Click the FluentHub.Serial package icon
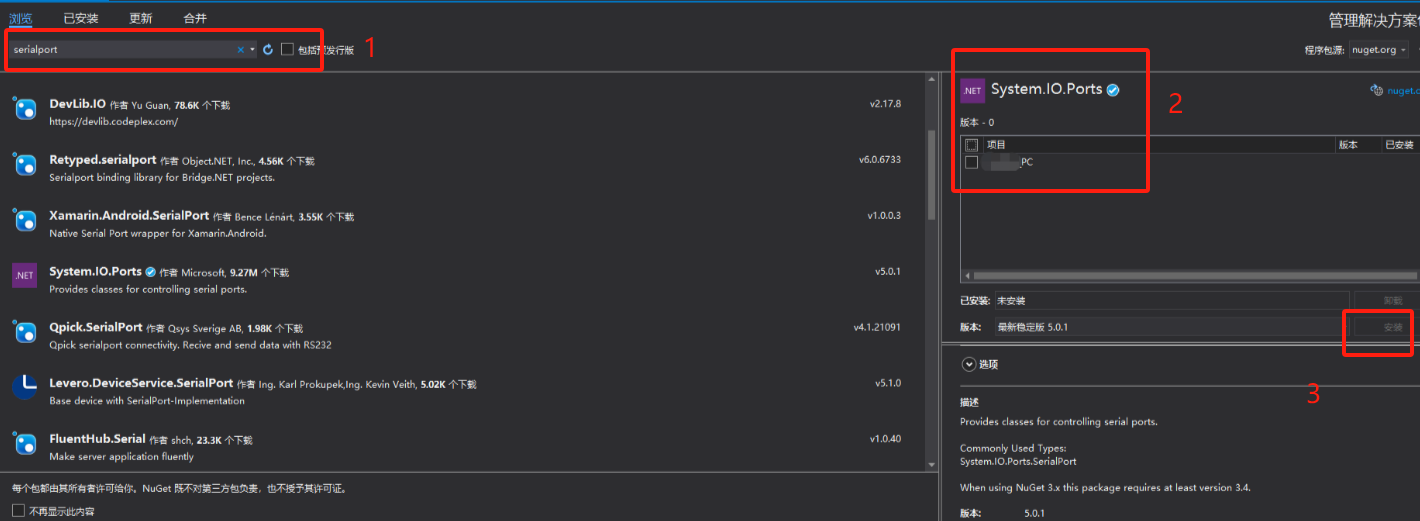Viewport: 1420px width, 521px height. click(24, 443)
